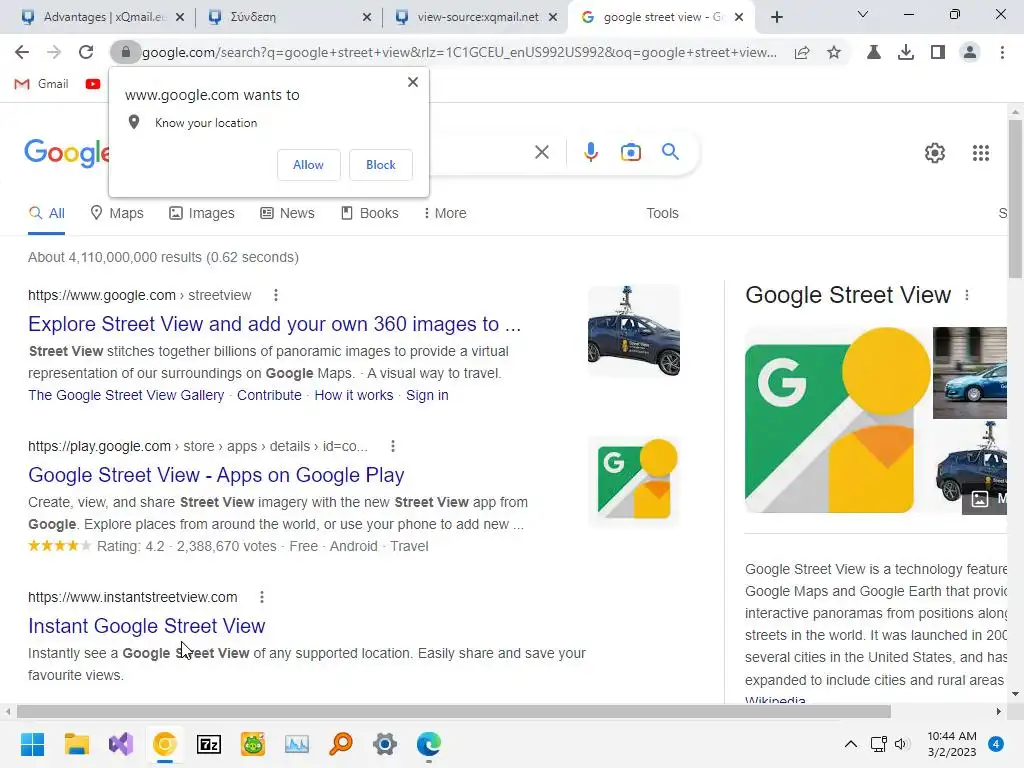Switch to Images results tab
1024x768 pixels.
click(202, 214)
